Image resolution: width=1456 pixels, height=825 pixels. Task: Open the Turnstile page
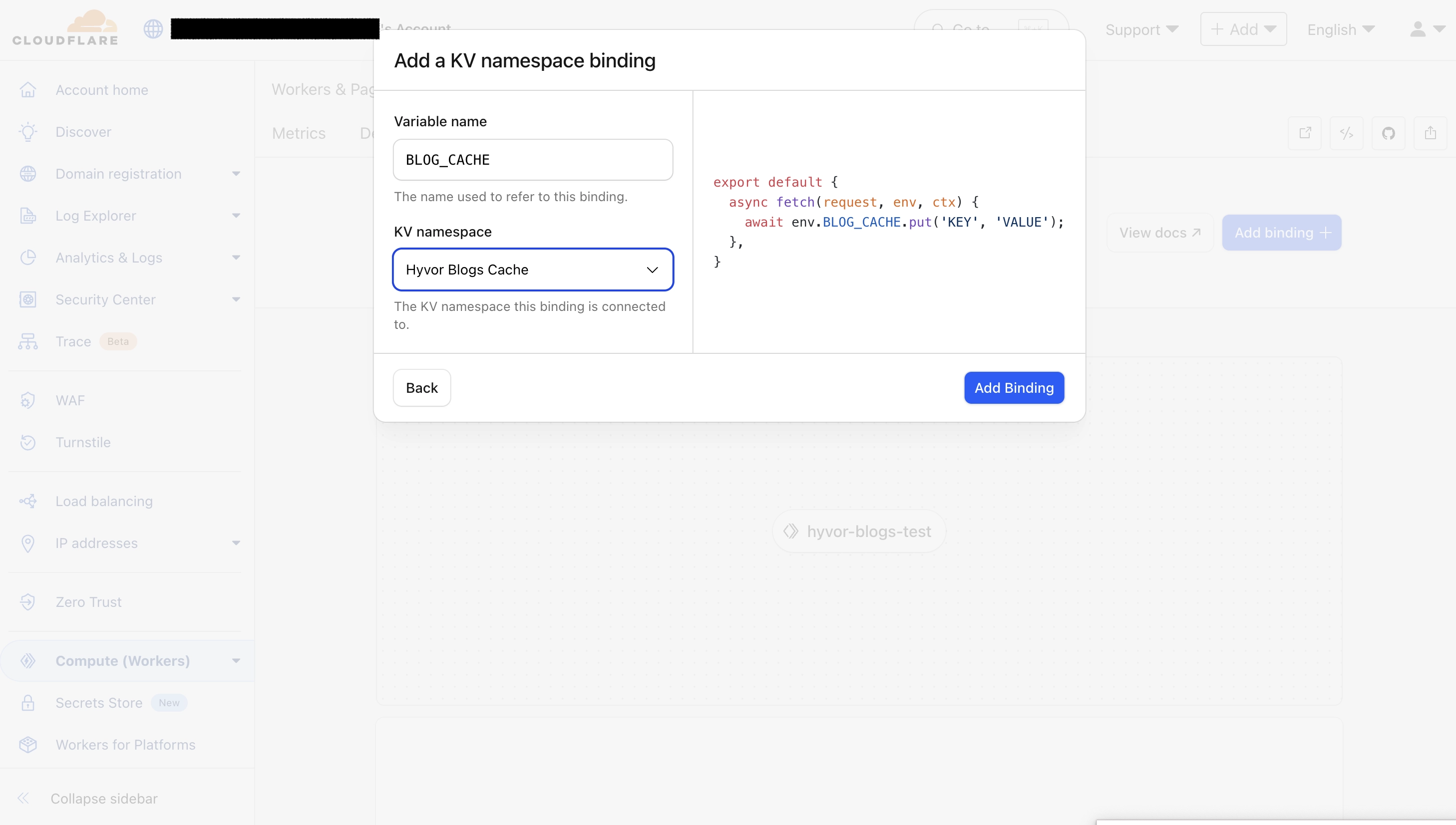pos(83,443)
